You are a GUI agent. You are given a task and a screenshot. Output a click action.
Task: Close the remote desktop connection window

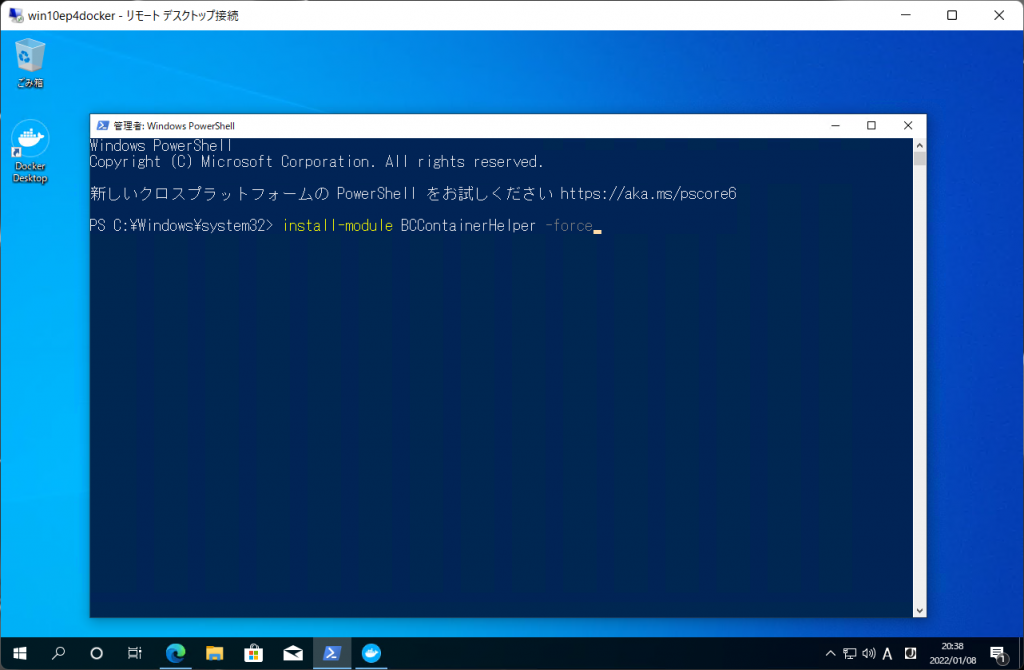(x=999, y=15)
